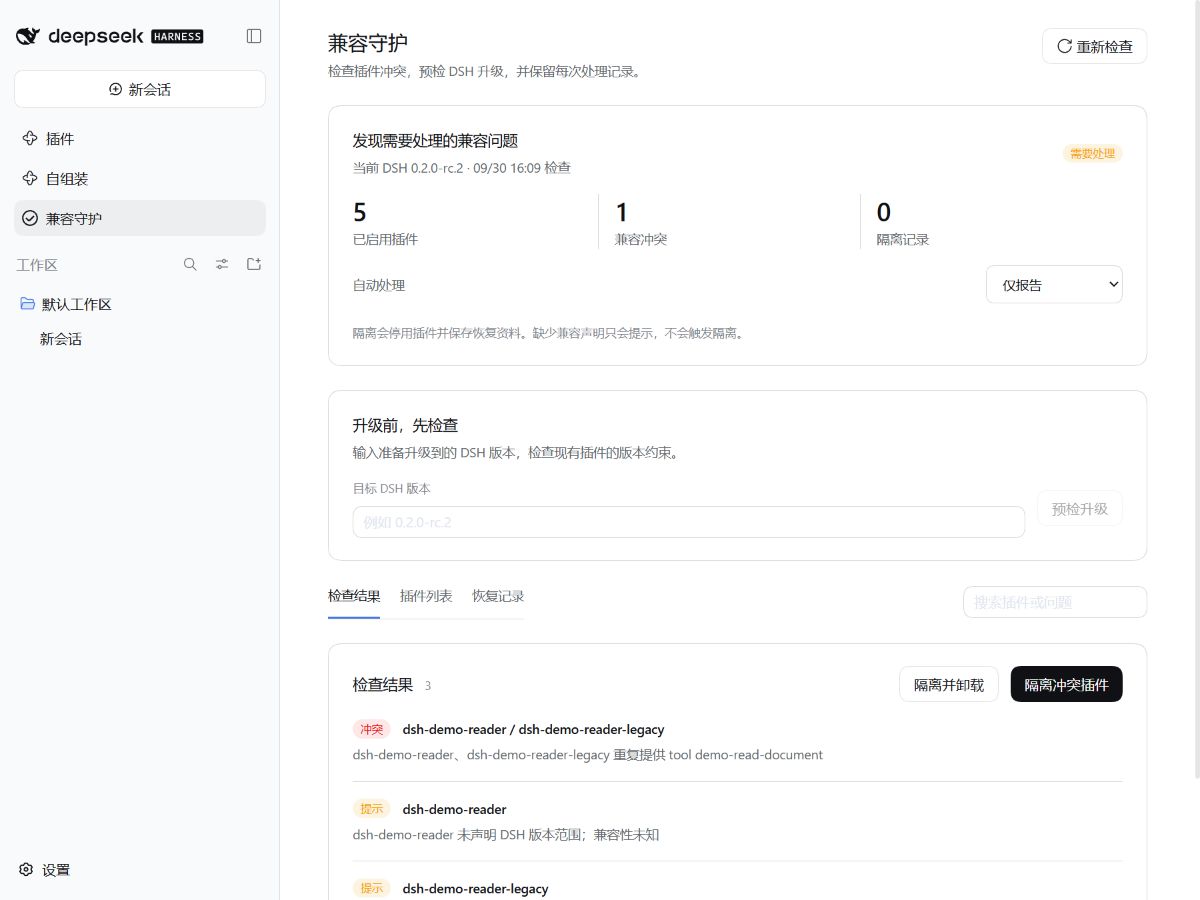Click the 隔离记录 count of 0

point(884,212)
